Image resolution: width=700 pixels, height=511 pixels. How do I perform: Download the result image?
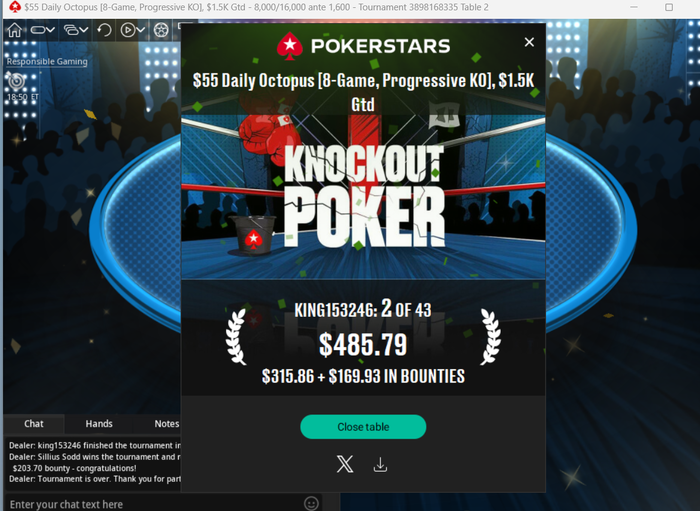pyautogui.click(x=380, y=465)
